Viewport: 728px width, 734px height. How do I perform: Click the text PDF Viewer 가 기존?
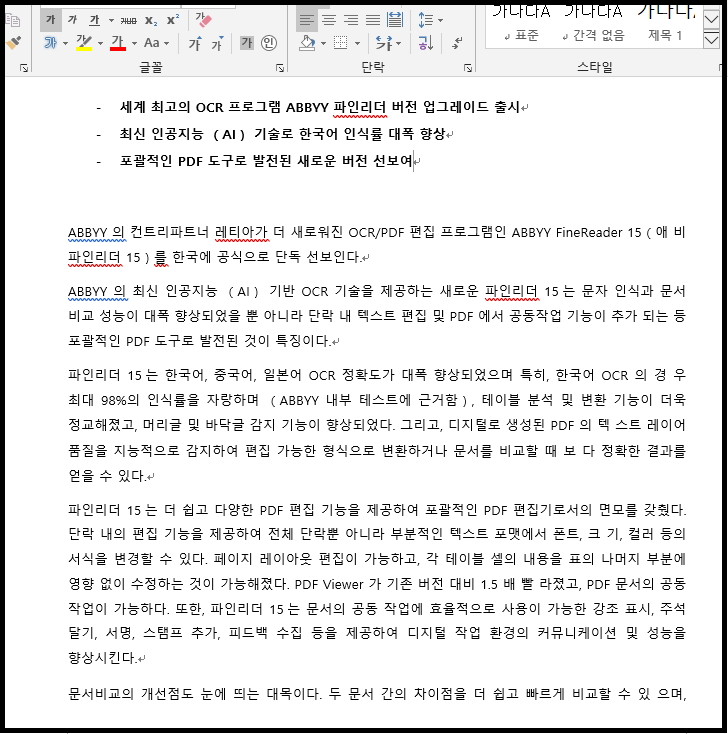point(351,585)
